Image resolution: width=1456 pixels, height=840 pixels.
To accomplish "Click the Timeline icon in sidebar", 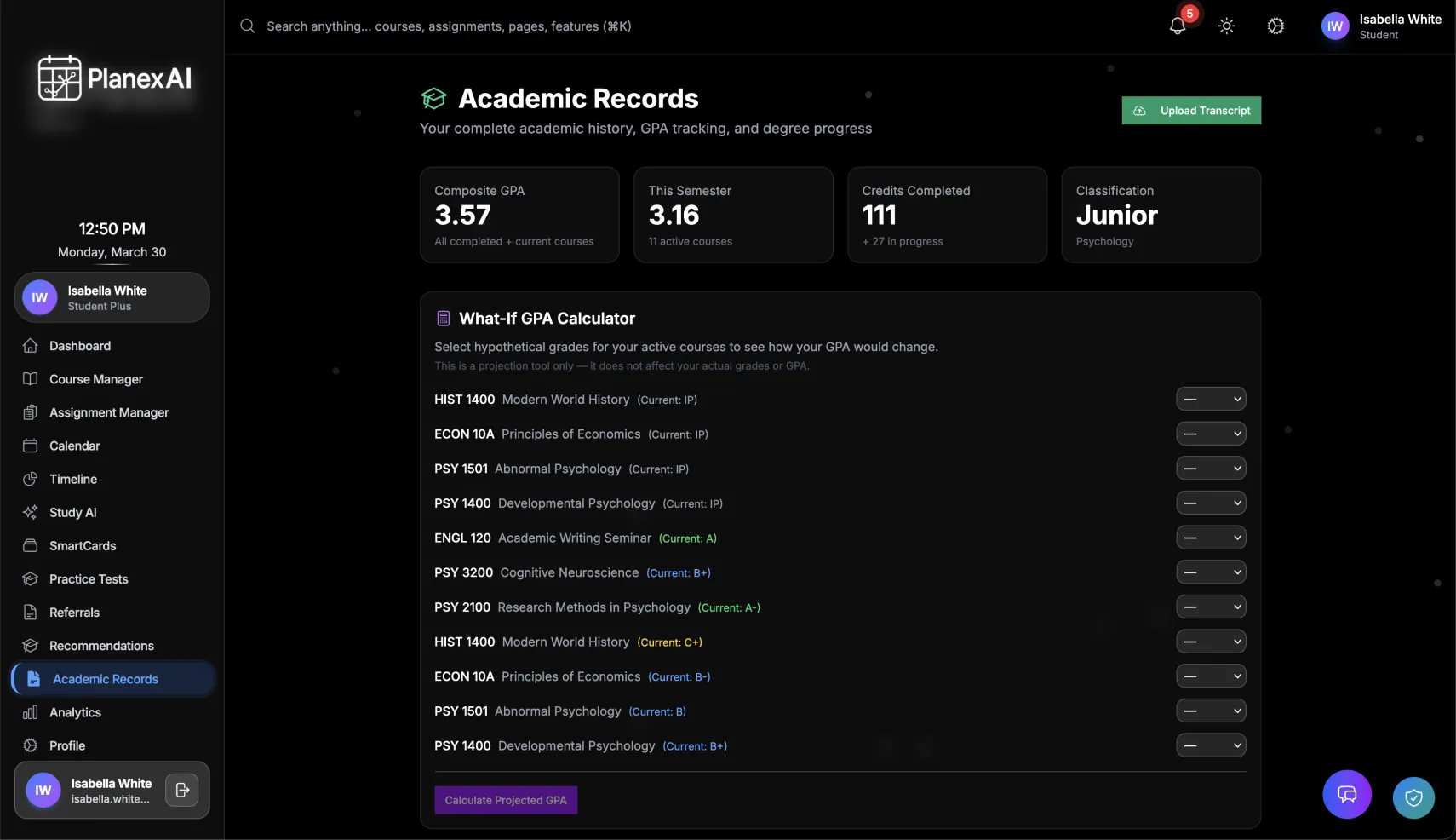I will (x=31, y=479).
